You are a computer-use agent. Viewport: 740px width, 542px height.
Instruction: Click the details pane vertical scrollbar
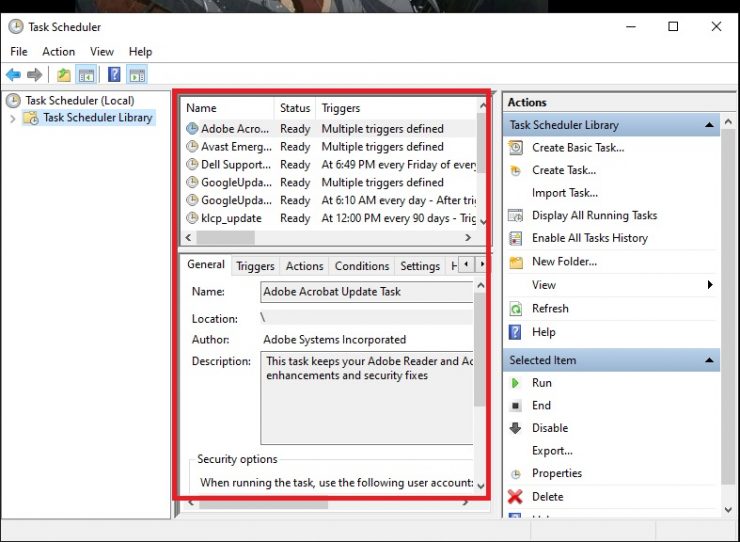480,349
